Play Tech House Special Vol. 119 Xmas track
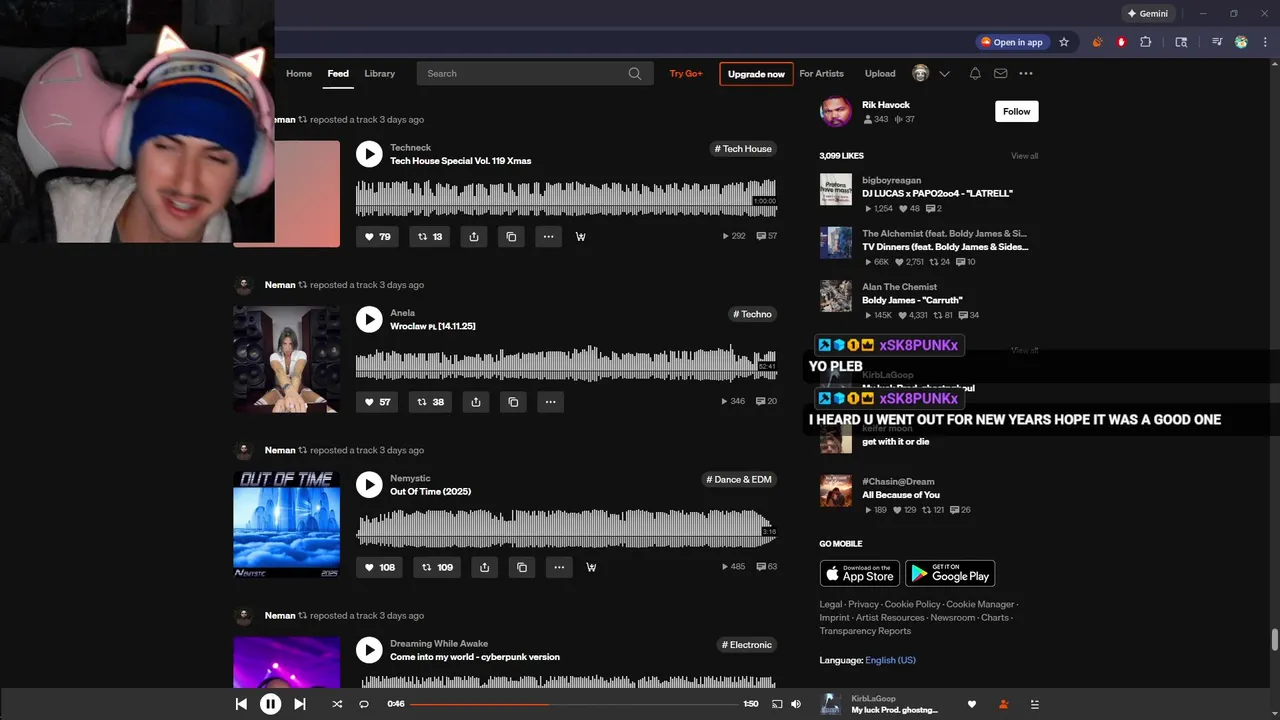The width and height of the screenshot is (1280, 720). [x=369, y=154]
